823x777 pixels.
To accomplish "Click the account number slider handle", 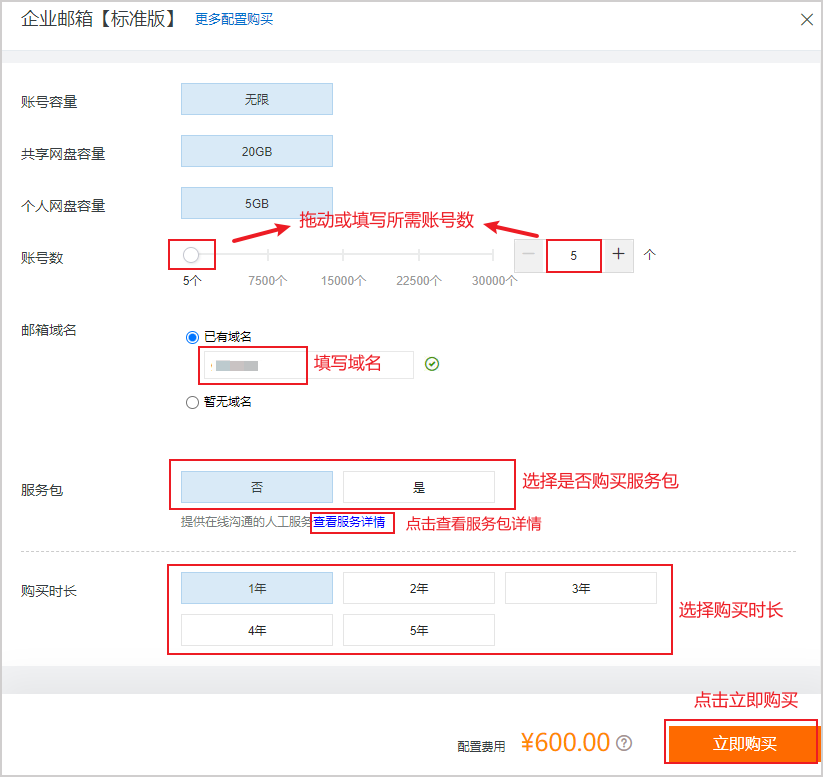I will pos(191,255).
